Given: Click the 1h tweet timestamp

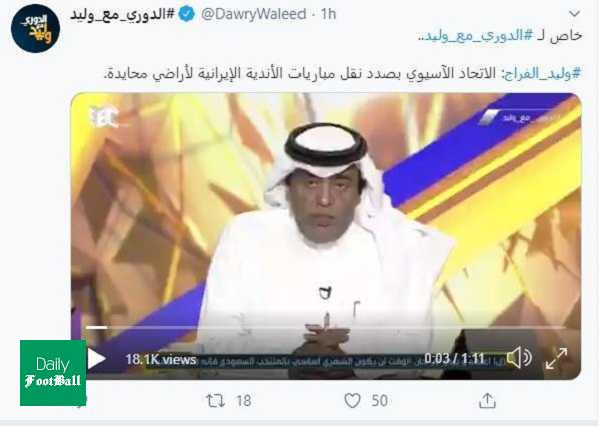Looking at the screenshot, I should 328,14.
